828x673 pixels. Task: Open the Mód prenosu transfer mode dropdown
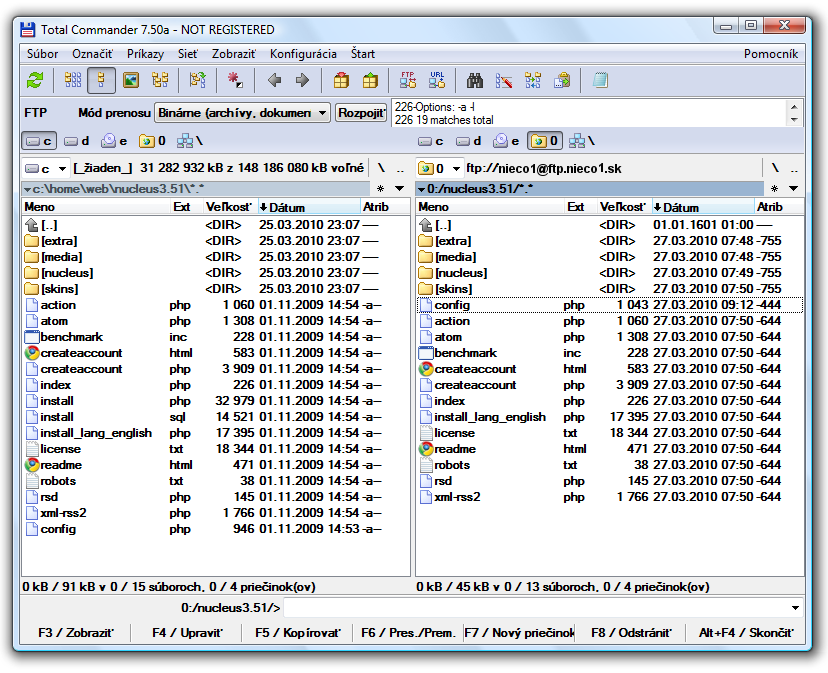[x=242, y=113]
